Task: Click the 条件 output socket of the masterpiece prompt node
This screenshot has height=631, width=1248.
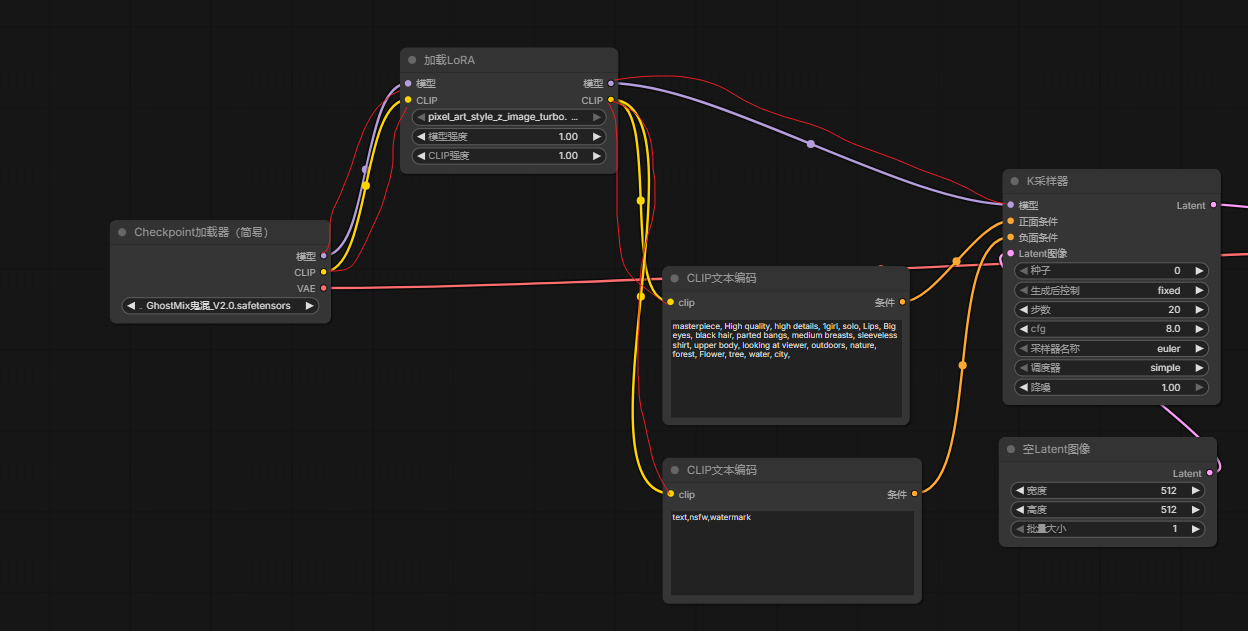Action: [902, 302]
